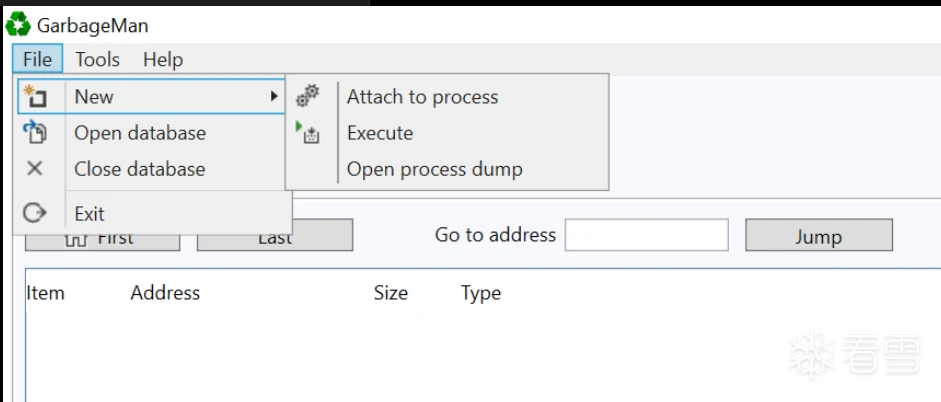
Task: Open the Help menu
Action: 162,59
